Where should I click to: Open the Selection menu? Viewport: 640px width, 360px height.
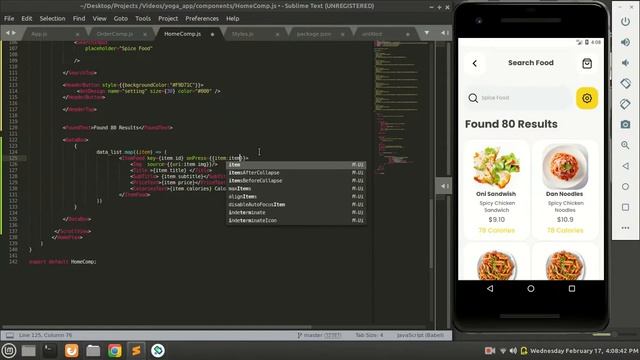52,18
